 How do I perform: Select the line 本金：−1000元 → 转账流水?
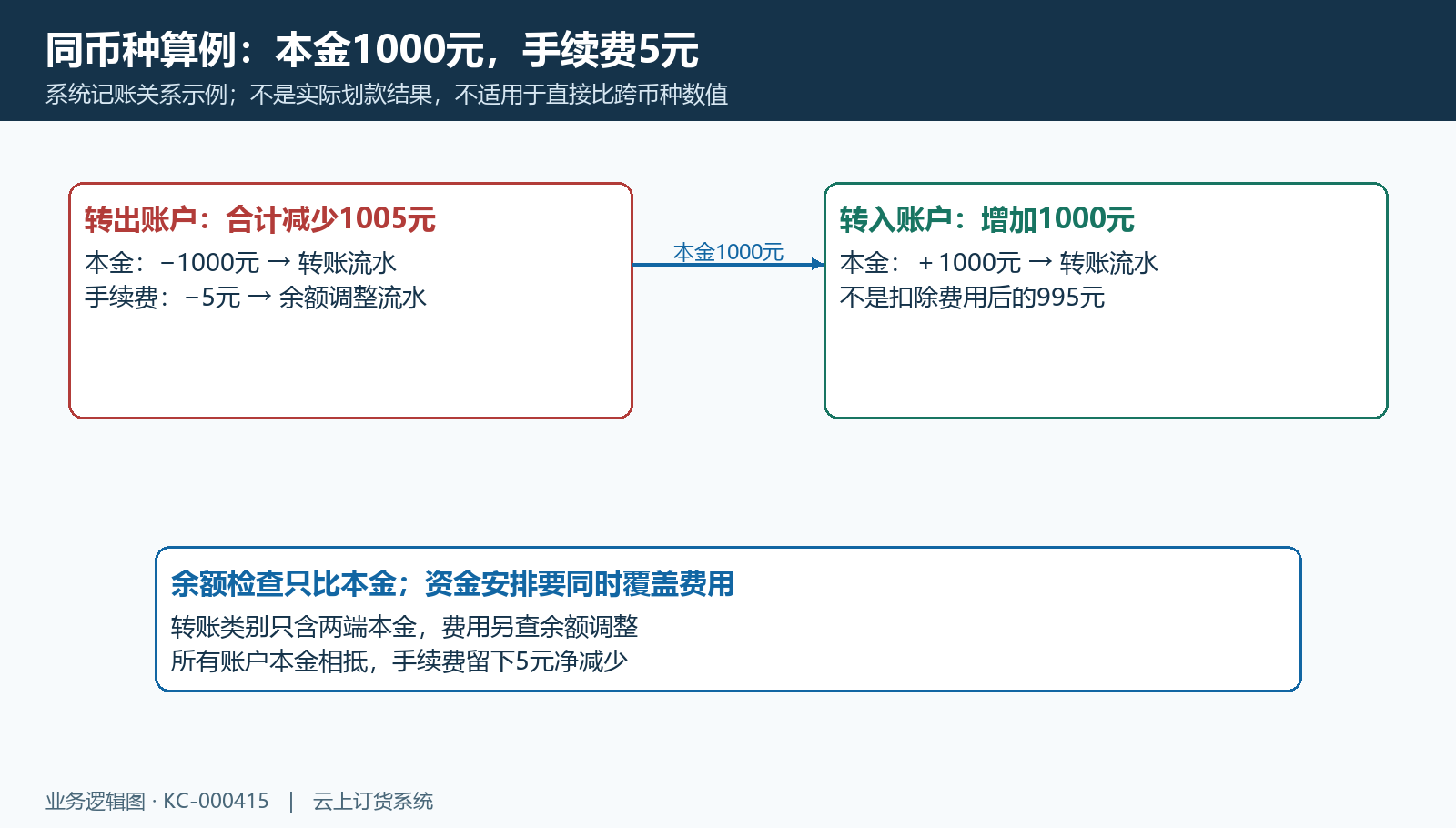[x=241, y=263]
